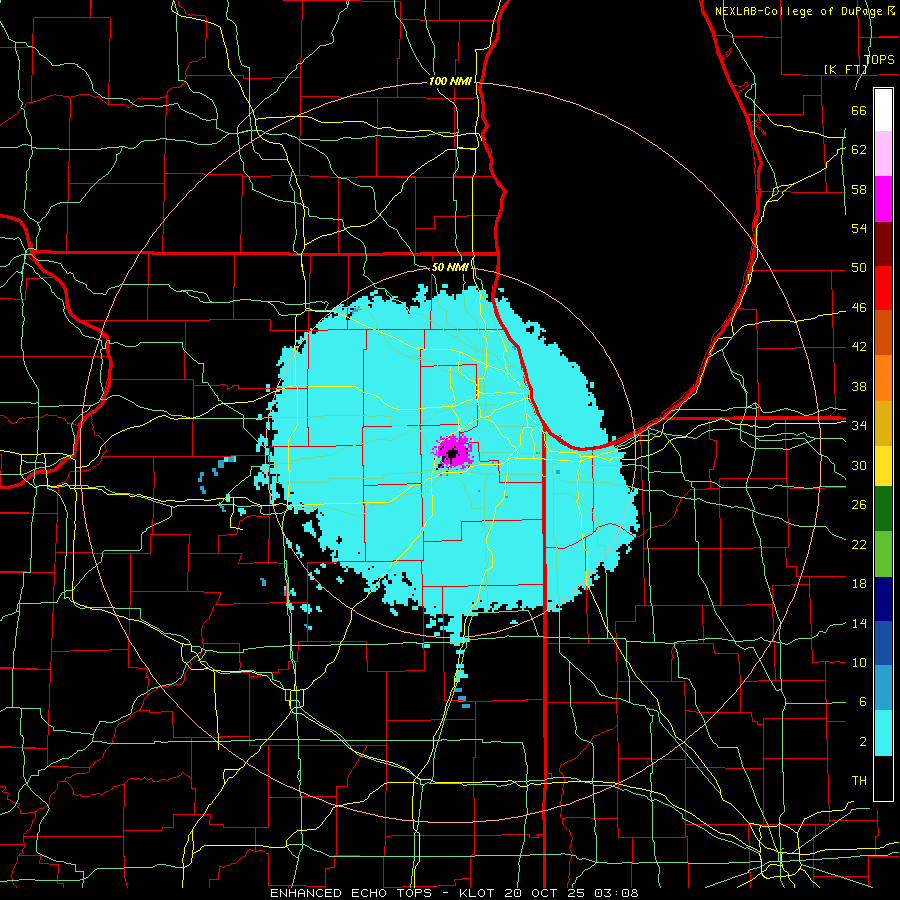Click the "K FT" units label
Screen dimensions: 900x900
846,69
